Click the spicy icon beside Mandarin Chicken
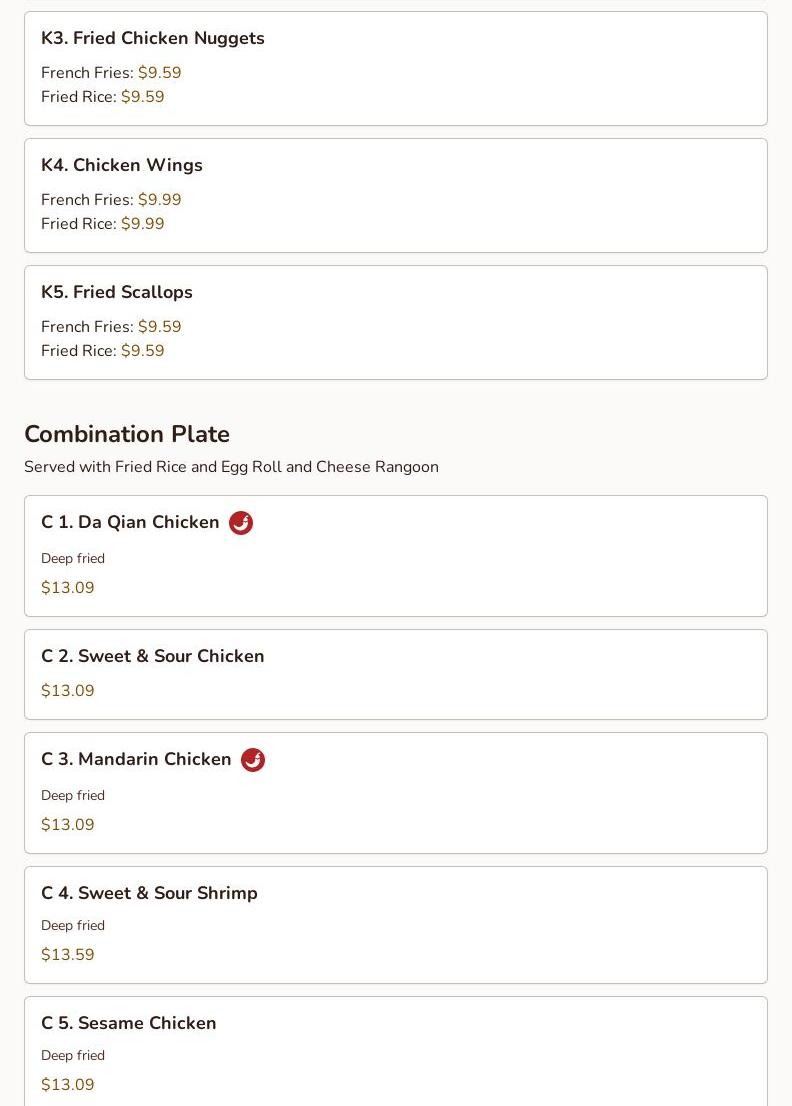Viewport: 792px width, 1106px height. click(x=253, y=760)
